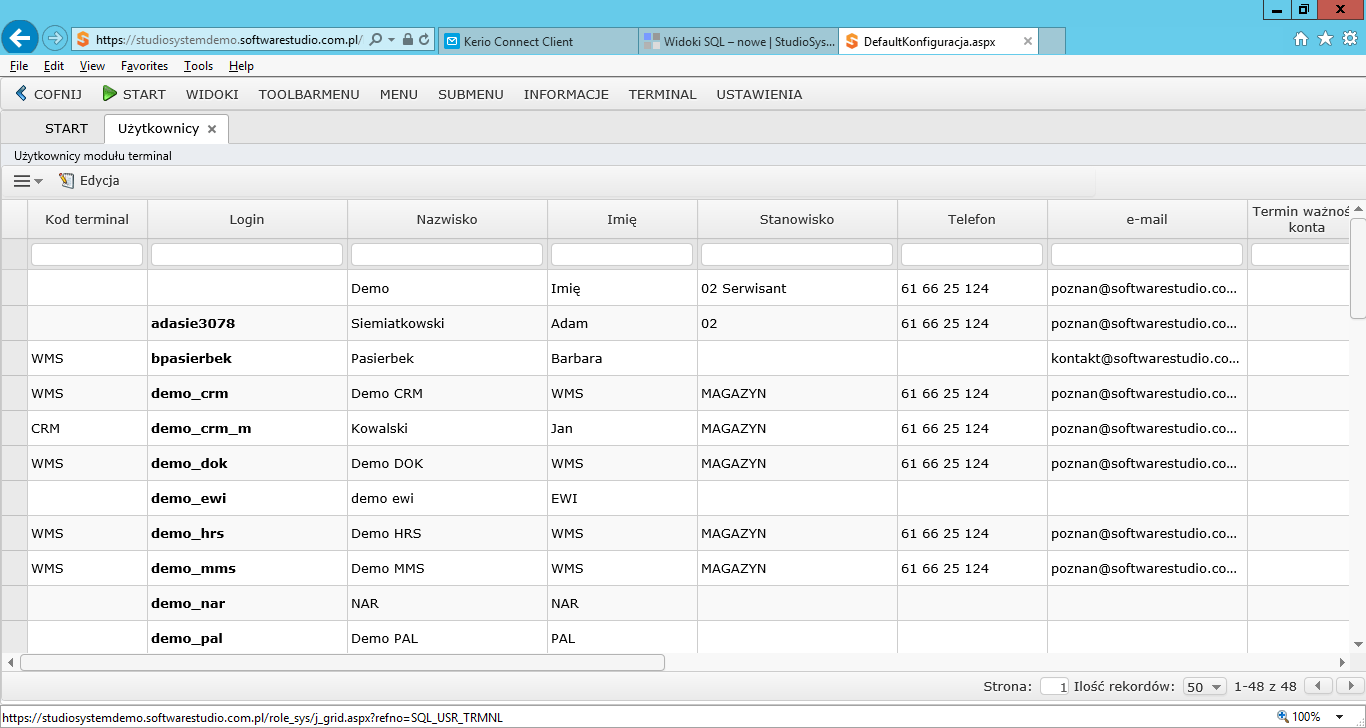Expand the zoom level dropdown at 100%
This screenshot has height=728, width=1366.
coord(1341,717)
